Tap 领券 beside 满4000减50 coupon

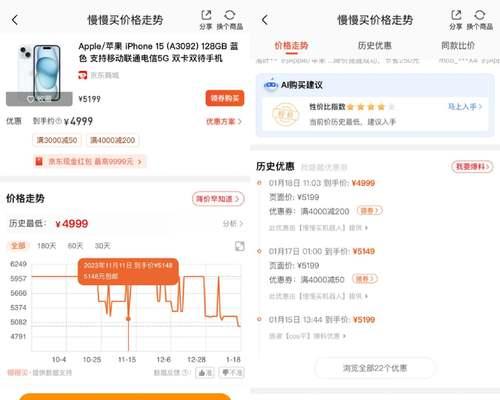click(365, 279)
